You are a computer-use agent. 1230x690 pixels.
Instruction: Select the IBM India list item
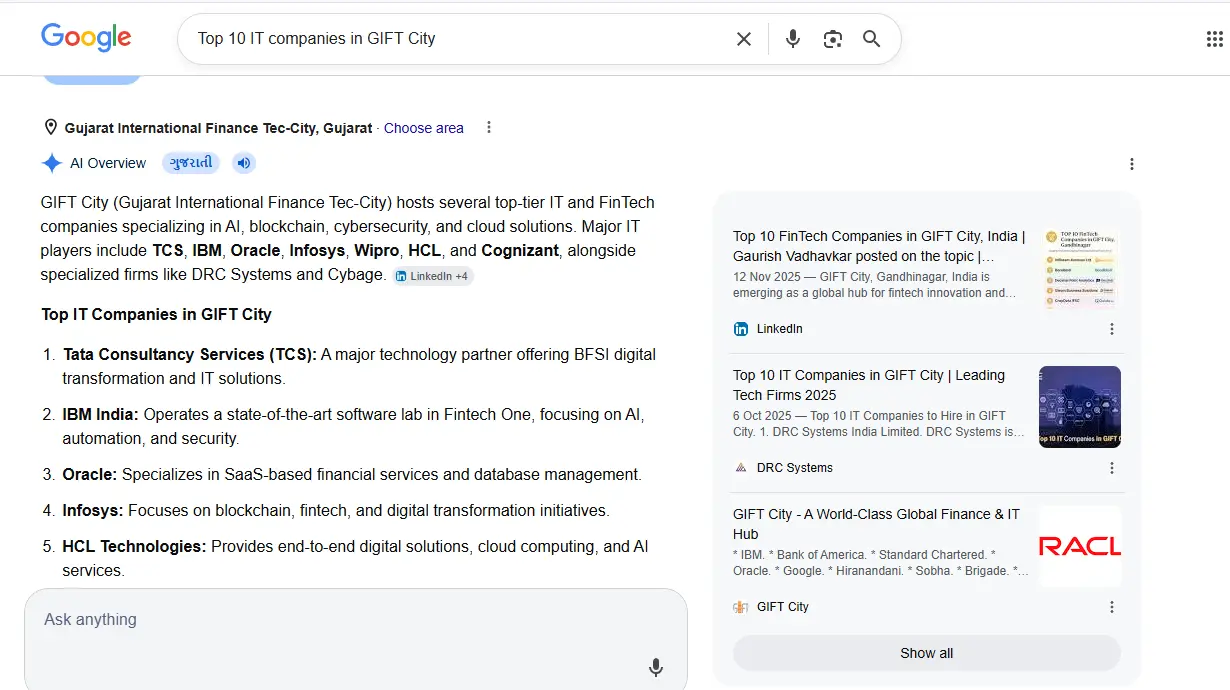354,426
